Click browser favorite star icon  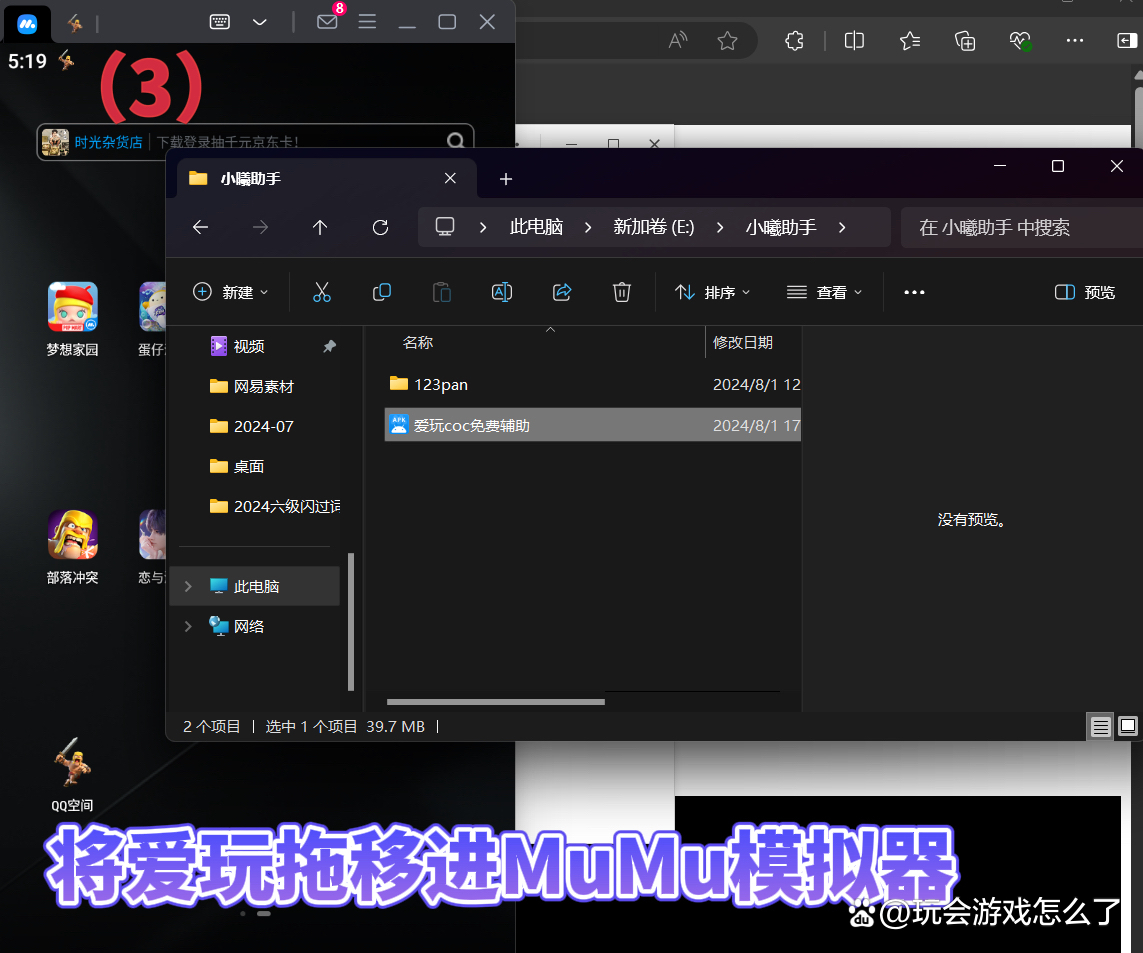pos(727,40)
